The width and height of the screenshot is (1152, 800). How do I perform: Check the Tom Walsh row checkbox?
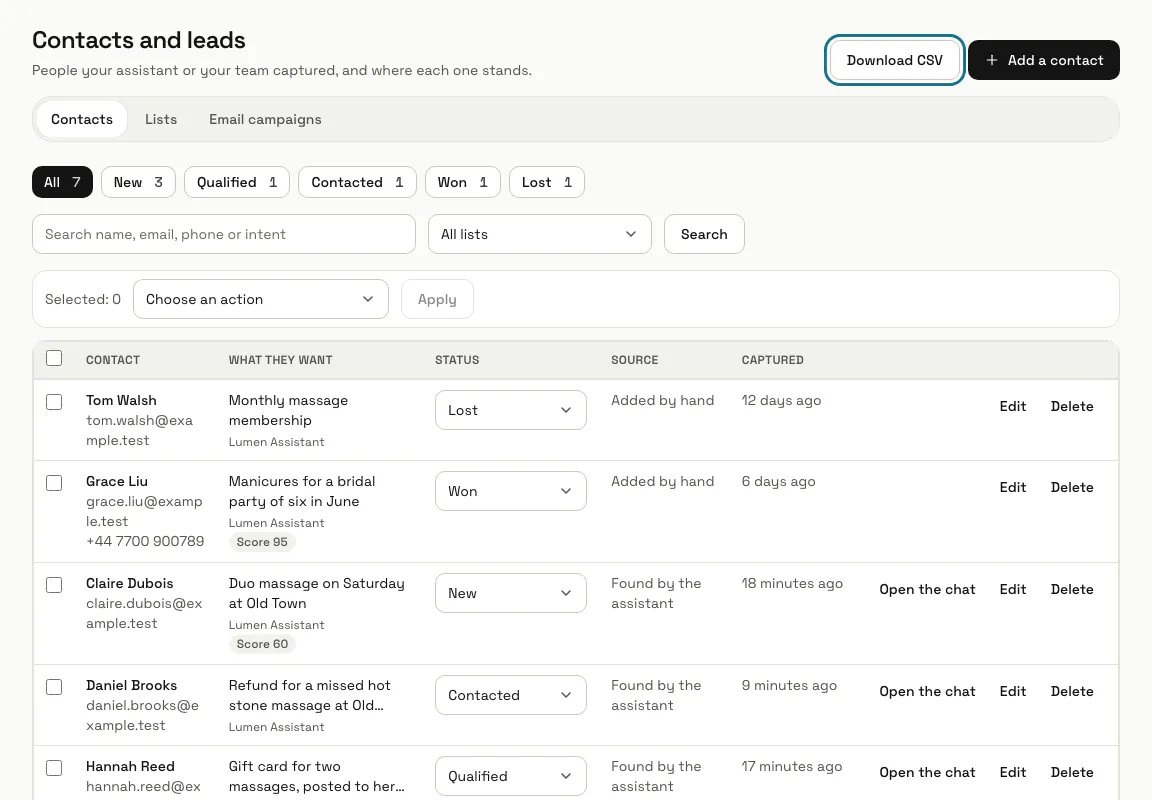pyautogui.click(x=54, y=402)
